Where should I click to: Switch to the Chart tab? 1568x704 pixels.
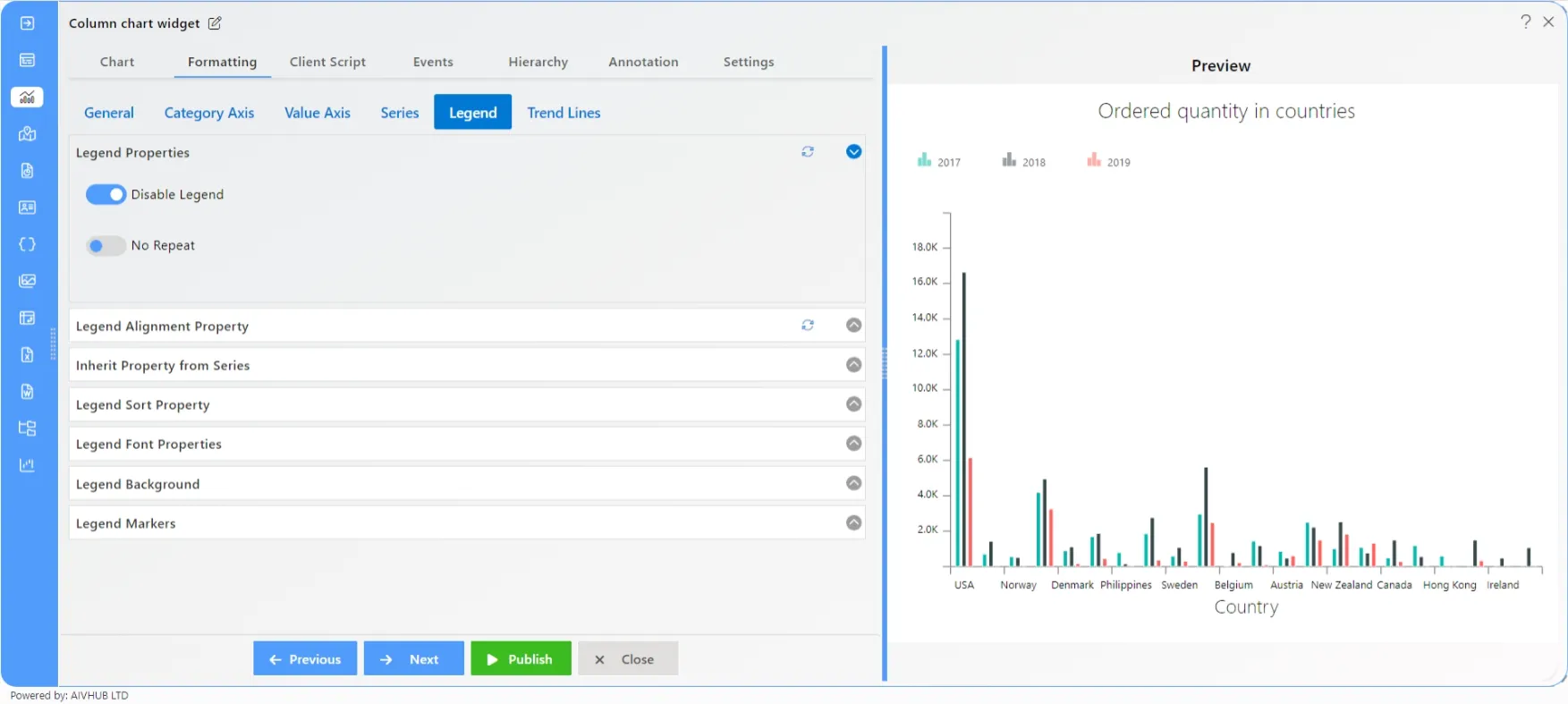click(117, 62)
